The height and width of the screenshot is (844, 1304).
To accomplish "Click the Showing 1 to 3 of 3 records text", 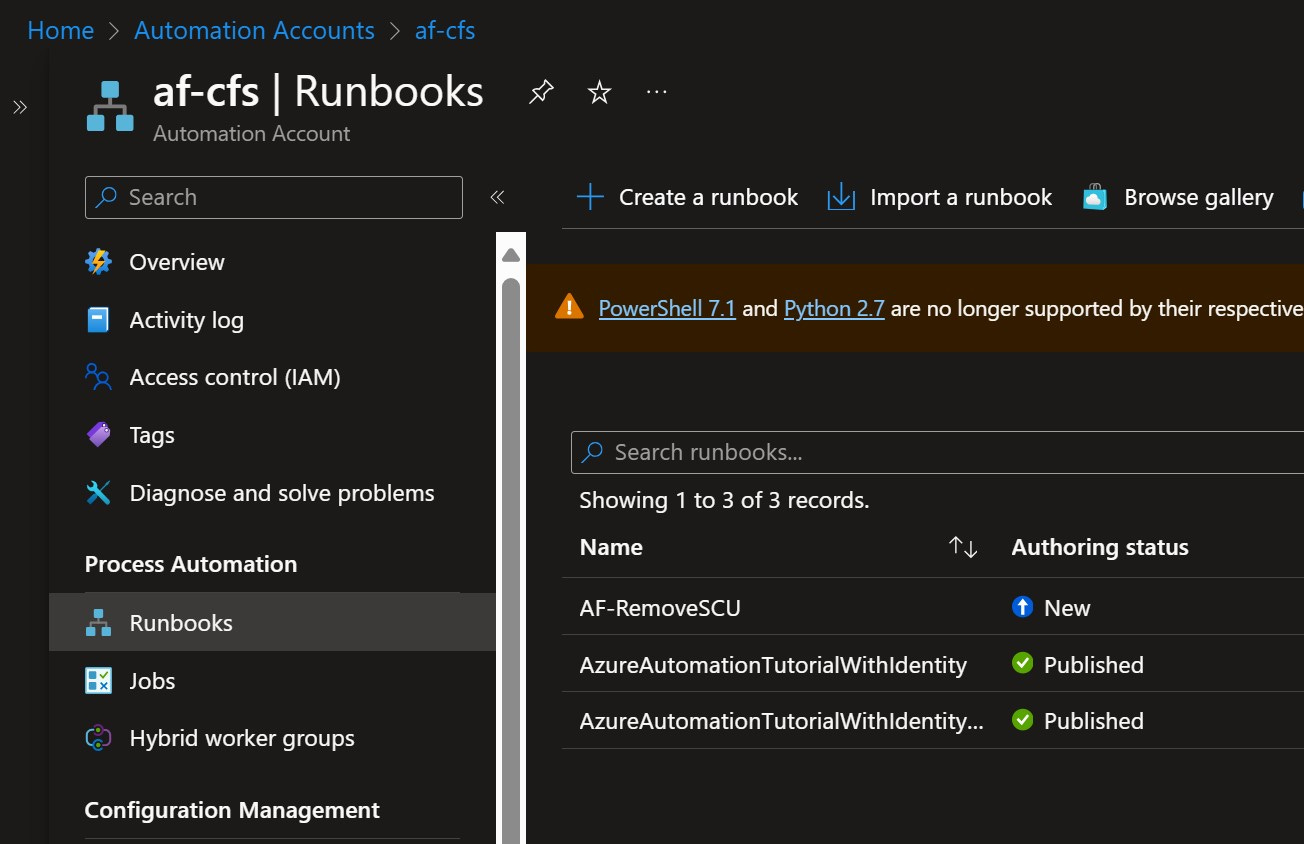I will point(724,500).
